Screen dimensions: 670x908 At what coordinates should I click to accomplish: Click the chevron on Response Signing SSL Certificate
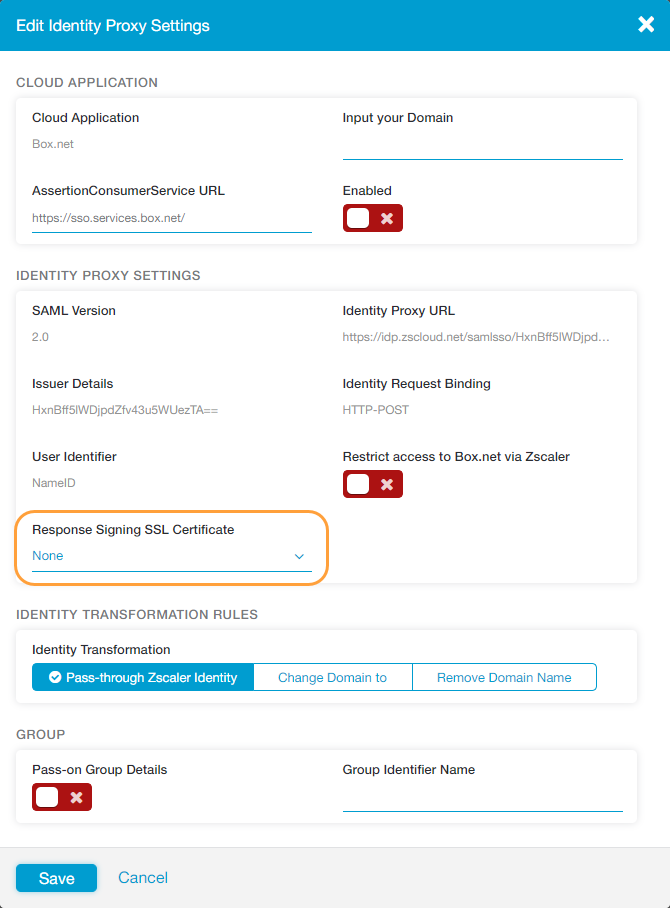click(x=298, y=556)
